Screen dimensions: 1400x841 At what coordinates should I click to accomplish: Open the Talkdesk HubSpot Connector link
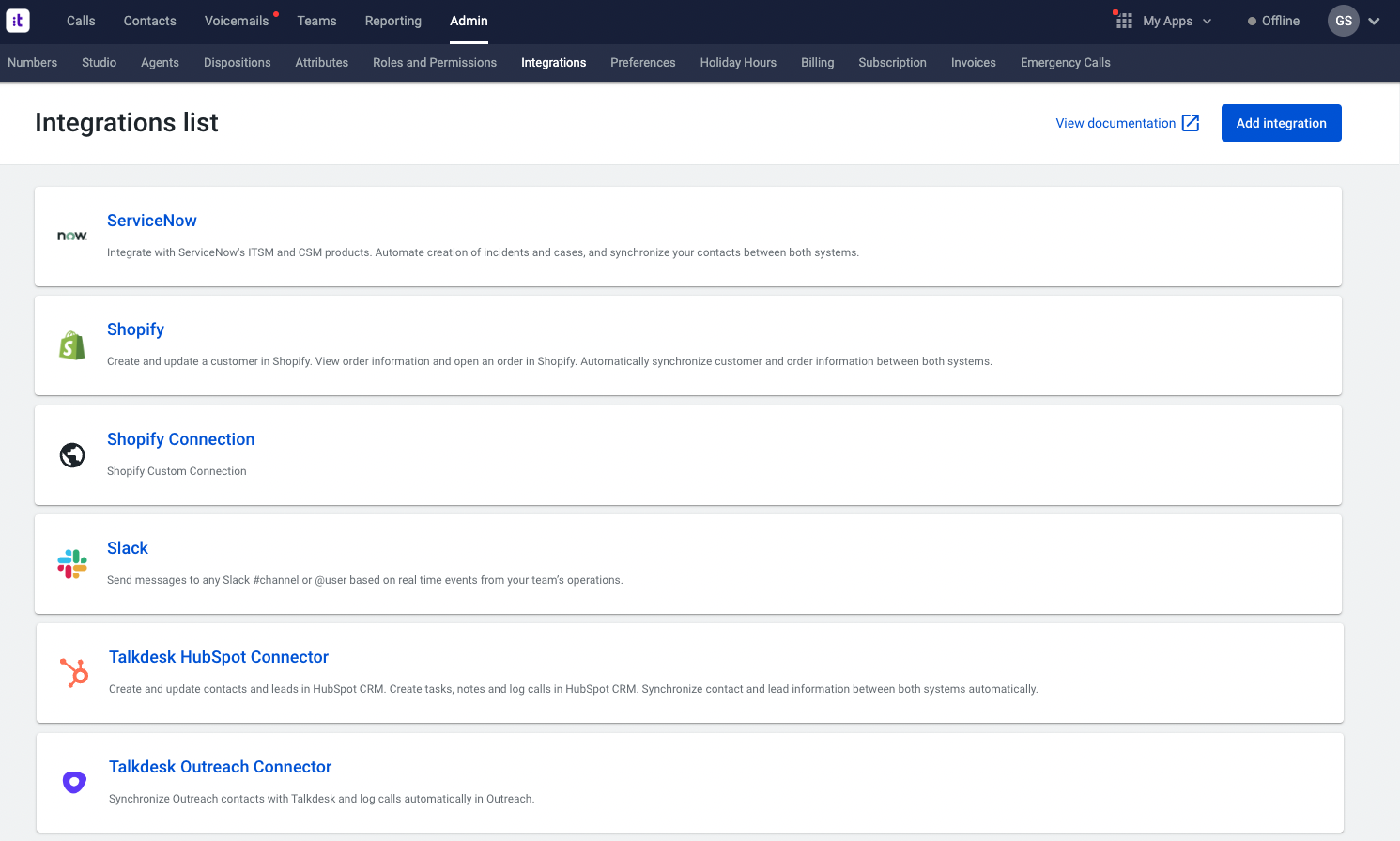point(219,657)
